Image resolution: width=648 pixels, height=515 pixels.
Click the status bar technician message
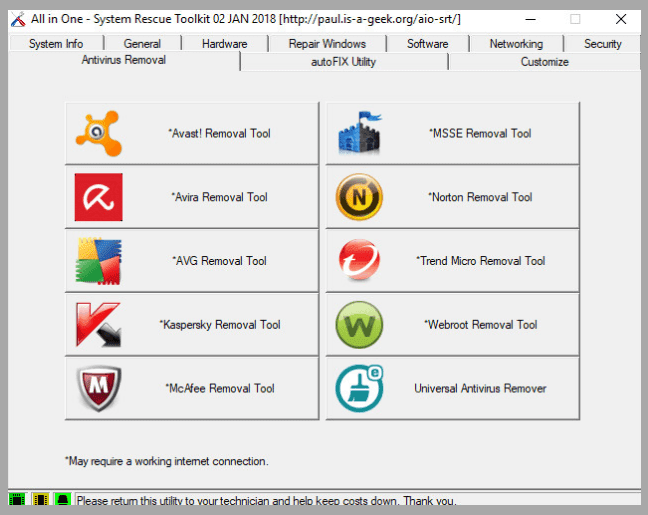(x=267, y=501)
